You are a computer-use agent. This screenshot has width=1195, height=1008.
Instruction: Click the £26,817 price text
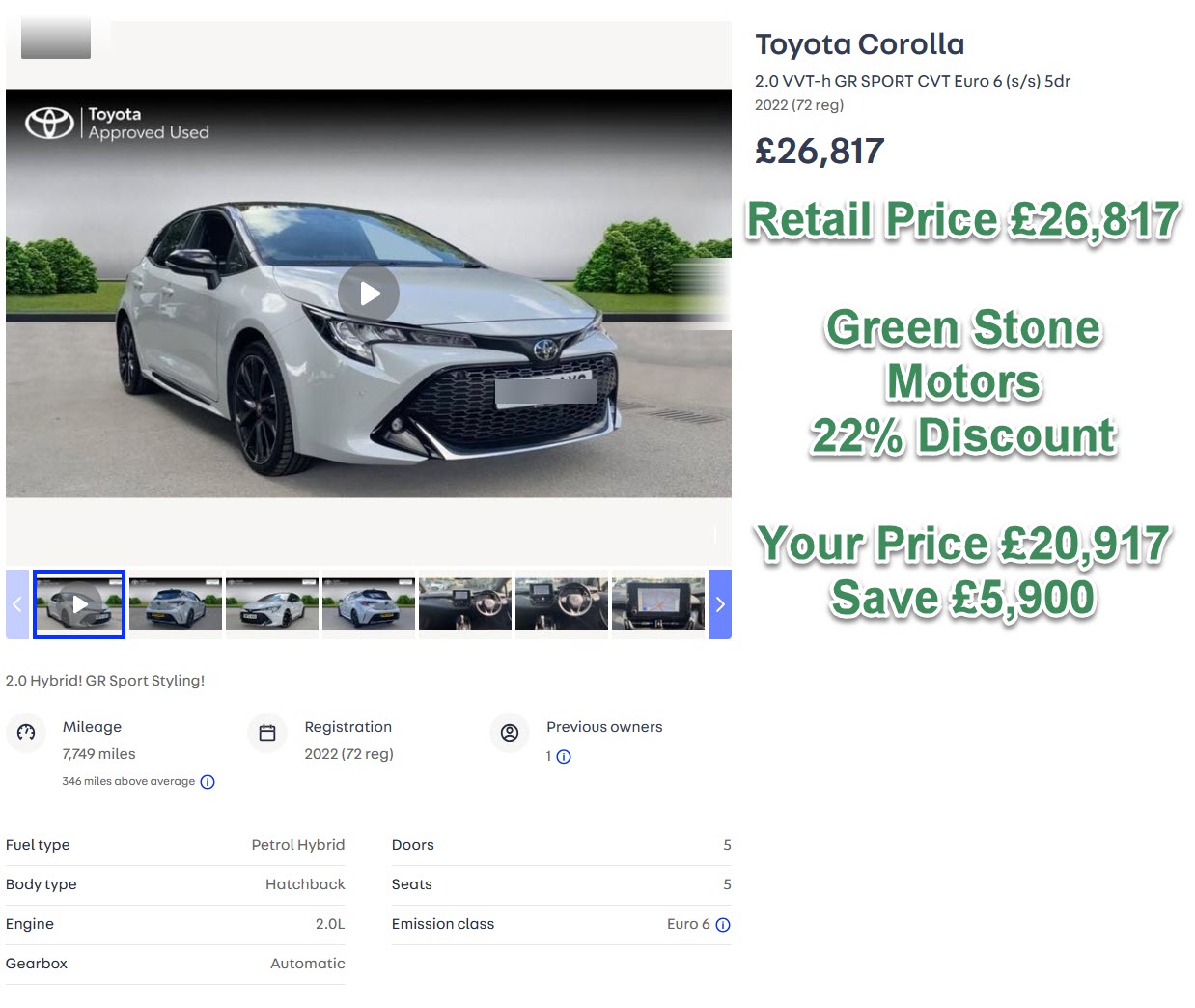[x=820, y=152]
